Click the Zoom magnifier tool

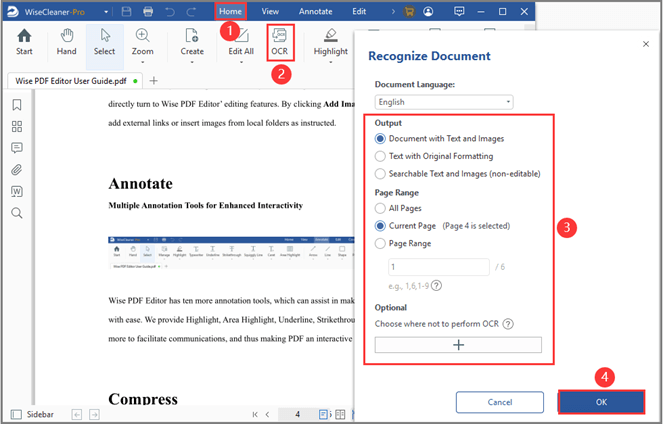(x=142, y=42)
